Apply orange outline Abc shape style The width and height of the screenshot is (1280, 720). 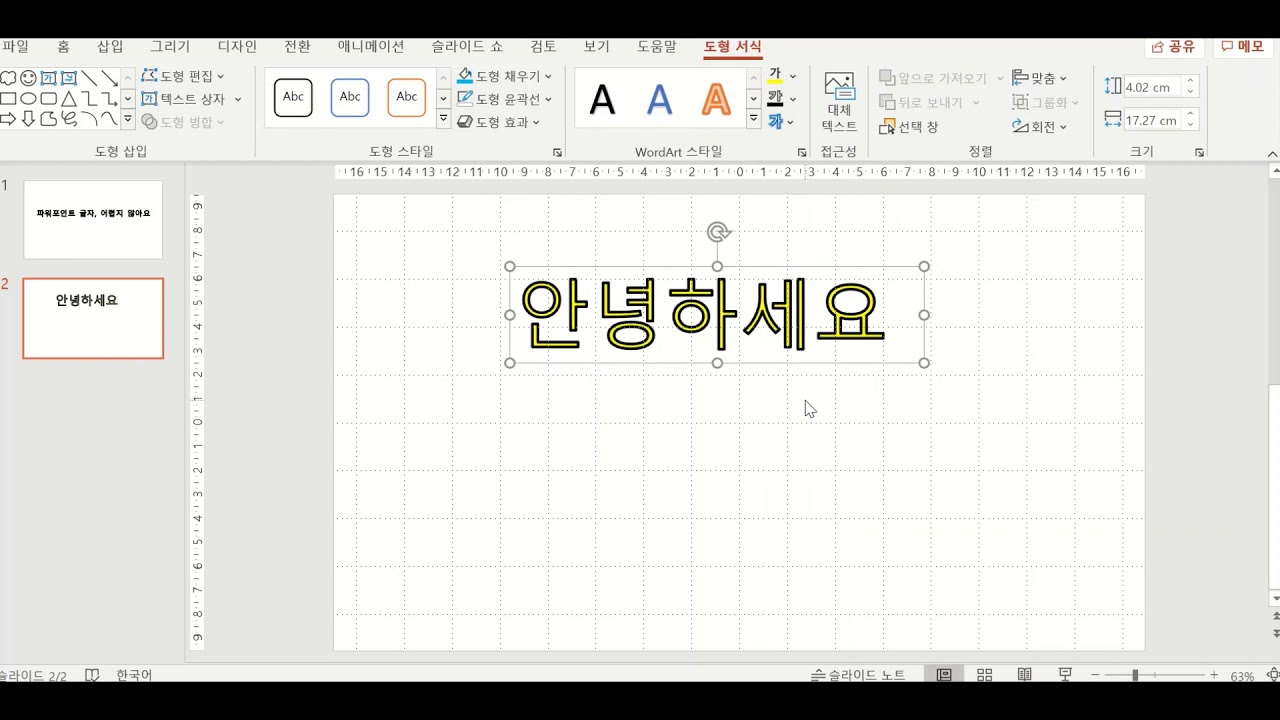(x=407, y=97)
